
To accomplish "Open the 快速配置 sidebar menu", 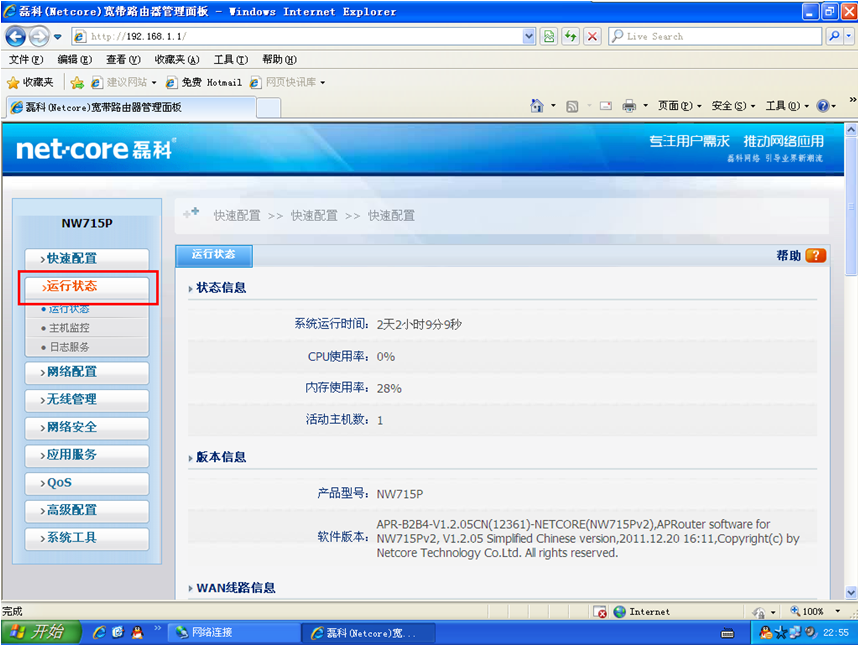I will [86, 258].
